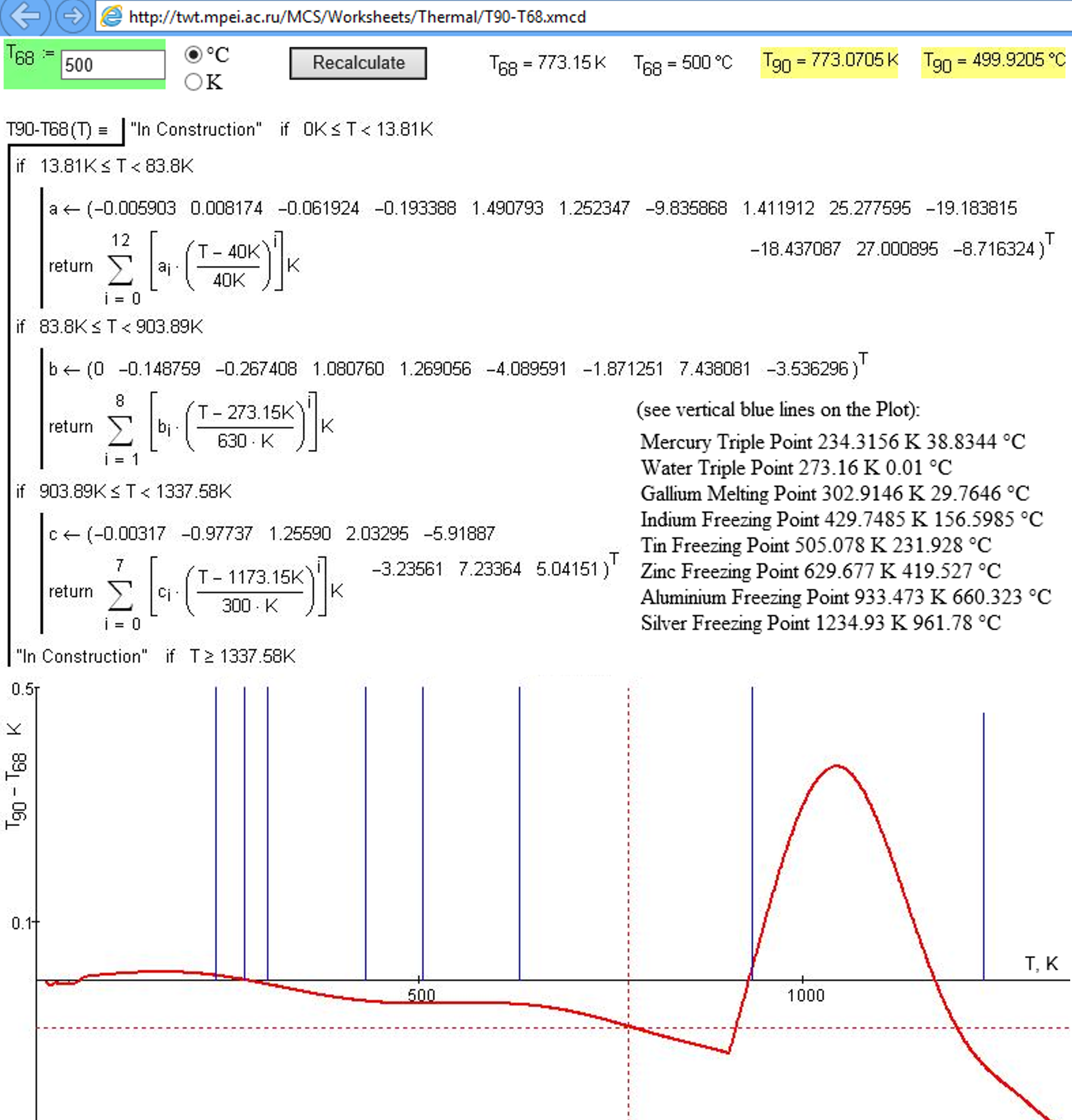This screenshot has height=1120, width=1072.
Task: Click the T68 = 773.15 K displayed value
Action: [547, 61]
